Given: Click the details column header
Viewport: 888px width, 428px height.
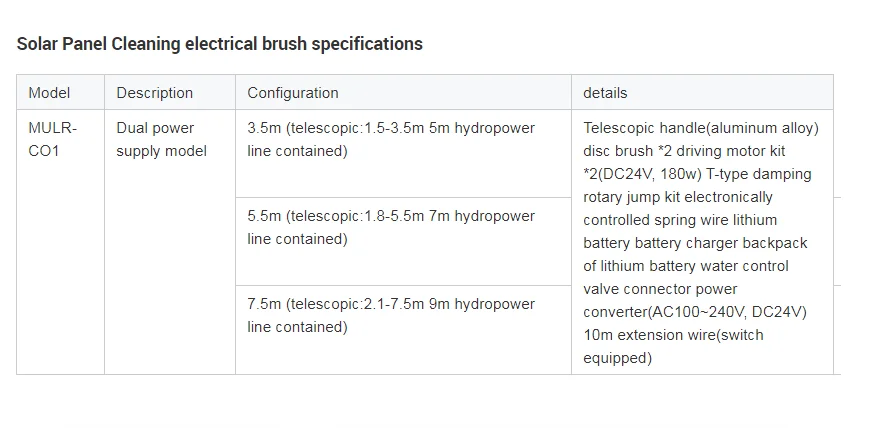Looking at the screenshot, I should pos(702,92).
